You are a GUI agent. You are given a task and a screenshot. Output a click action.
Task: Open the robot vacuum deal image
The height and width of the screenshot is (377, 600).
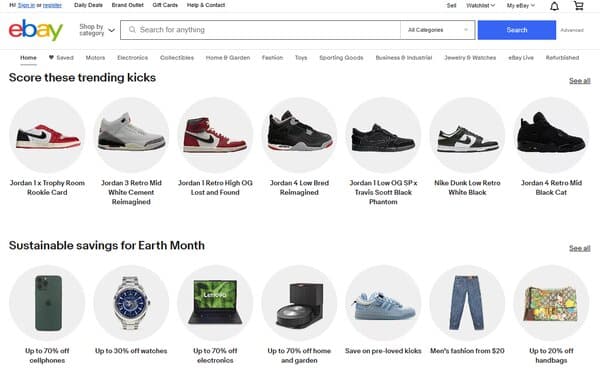click(299, 303)
